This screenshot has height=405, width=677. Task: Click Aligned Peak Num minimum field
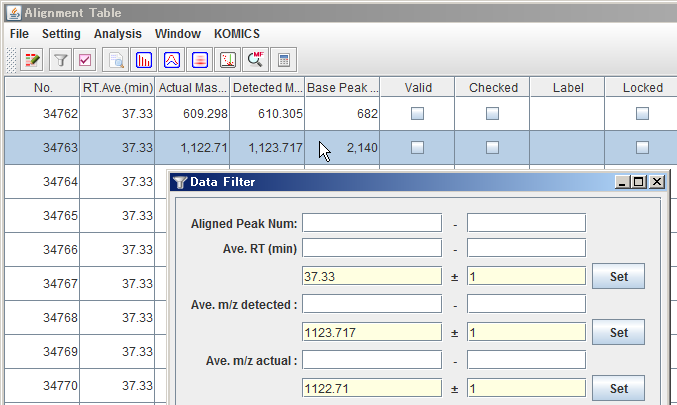372,223
